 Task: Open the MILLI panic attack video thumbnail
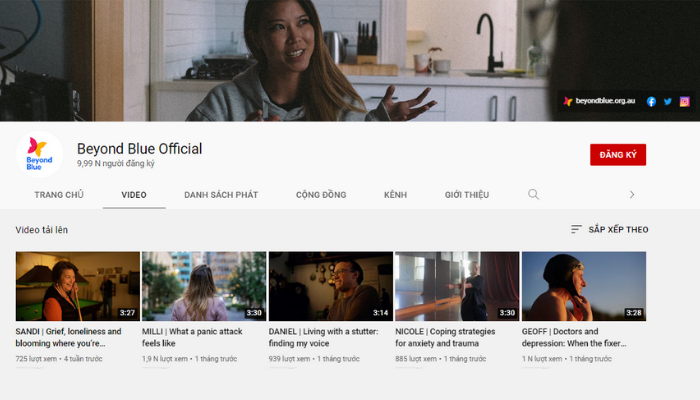[204, 286]
